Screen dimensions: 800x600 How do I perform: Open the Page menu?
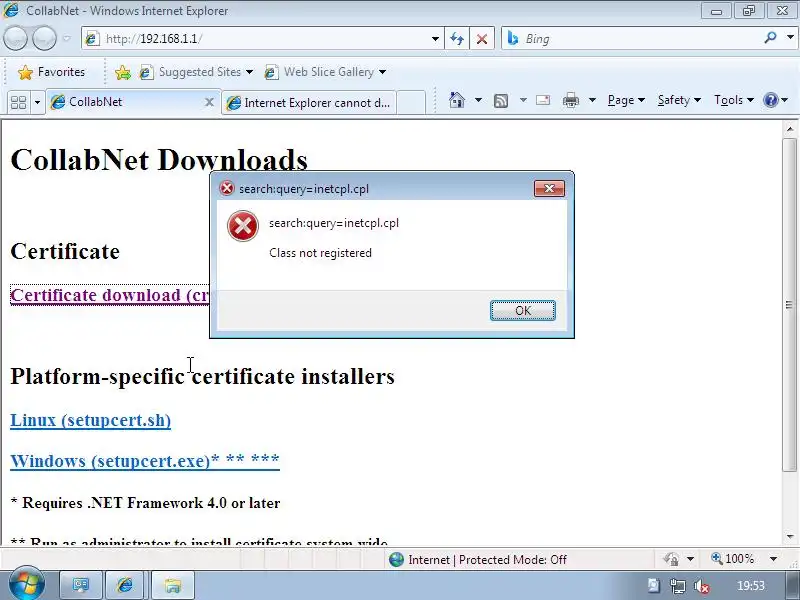(x=626, y=100)
